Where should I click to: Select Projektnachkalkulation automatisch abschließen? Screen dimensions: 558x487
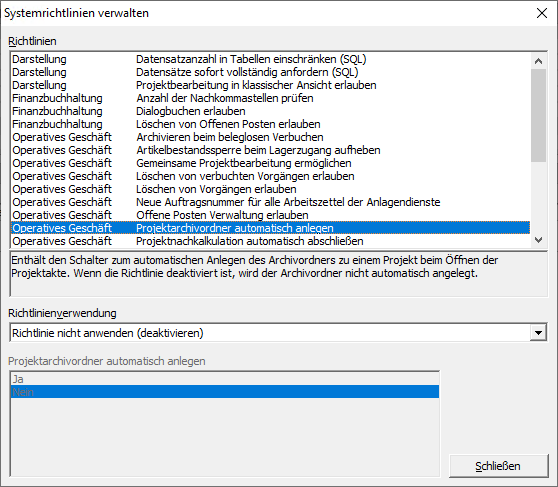tap(270, 241)
